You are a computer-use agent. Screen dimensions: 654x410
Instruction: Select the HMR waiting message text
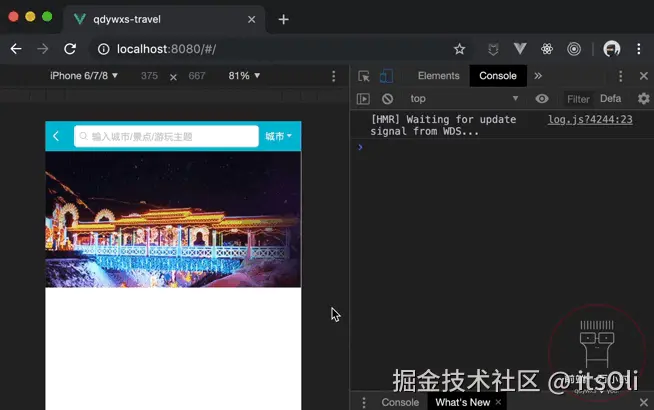tap(443, 125)
